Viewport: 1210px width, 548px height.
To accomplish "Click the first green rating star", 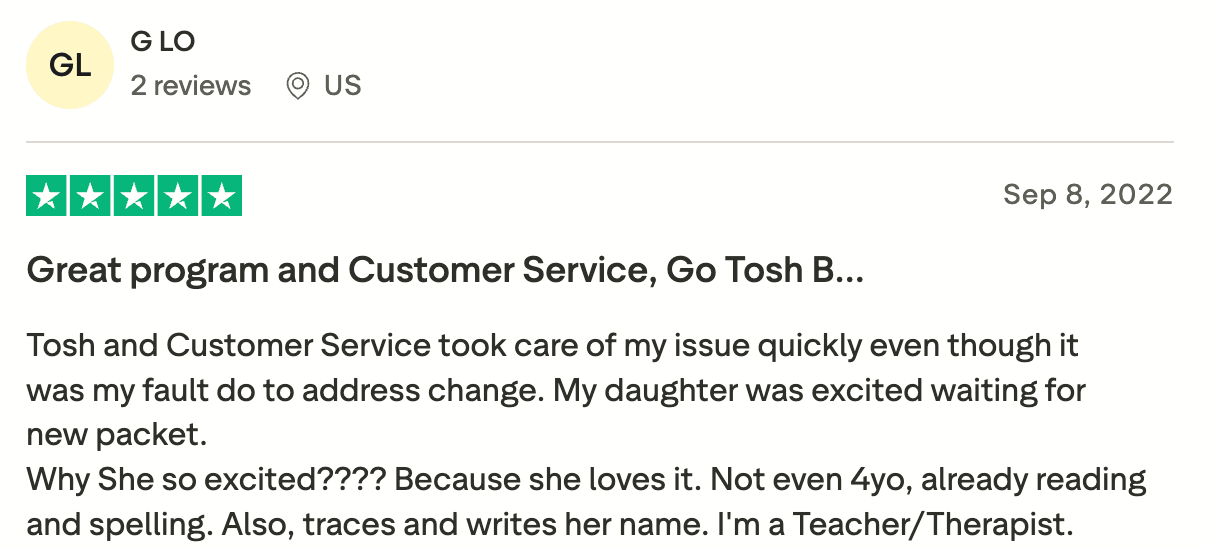I will (x=46, y=197).
